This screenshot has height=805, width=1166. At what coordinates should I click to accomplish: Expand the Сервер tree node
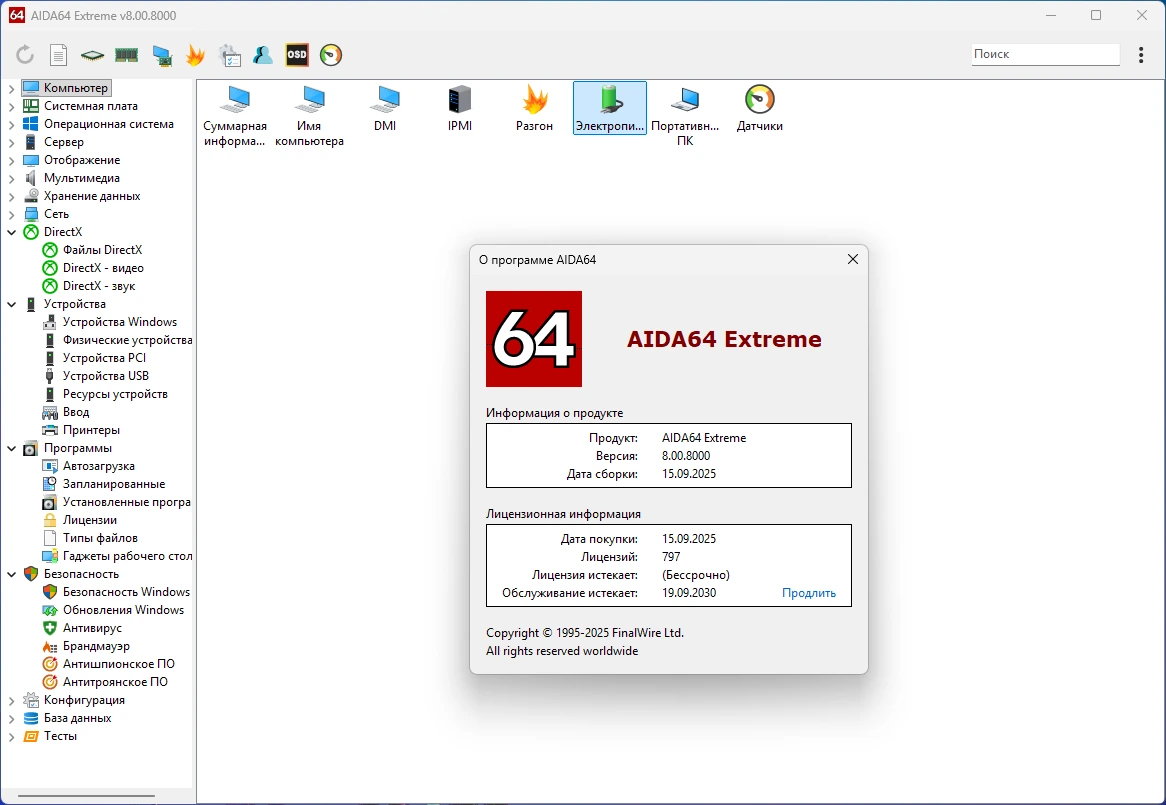click(11, 142)
